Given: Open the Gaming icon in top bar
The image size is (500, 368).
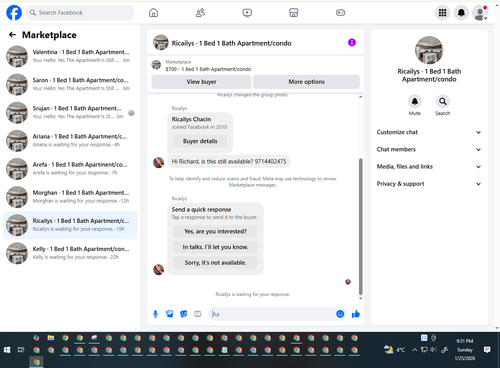Looking at the screenshot, I should click(x=340, y=13).
